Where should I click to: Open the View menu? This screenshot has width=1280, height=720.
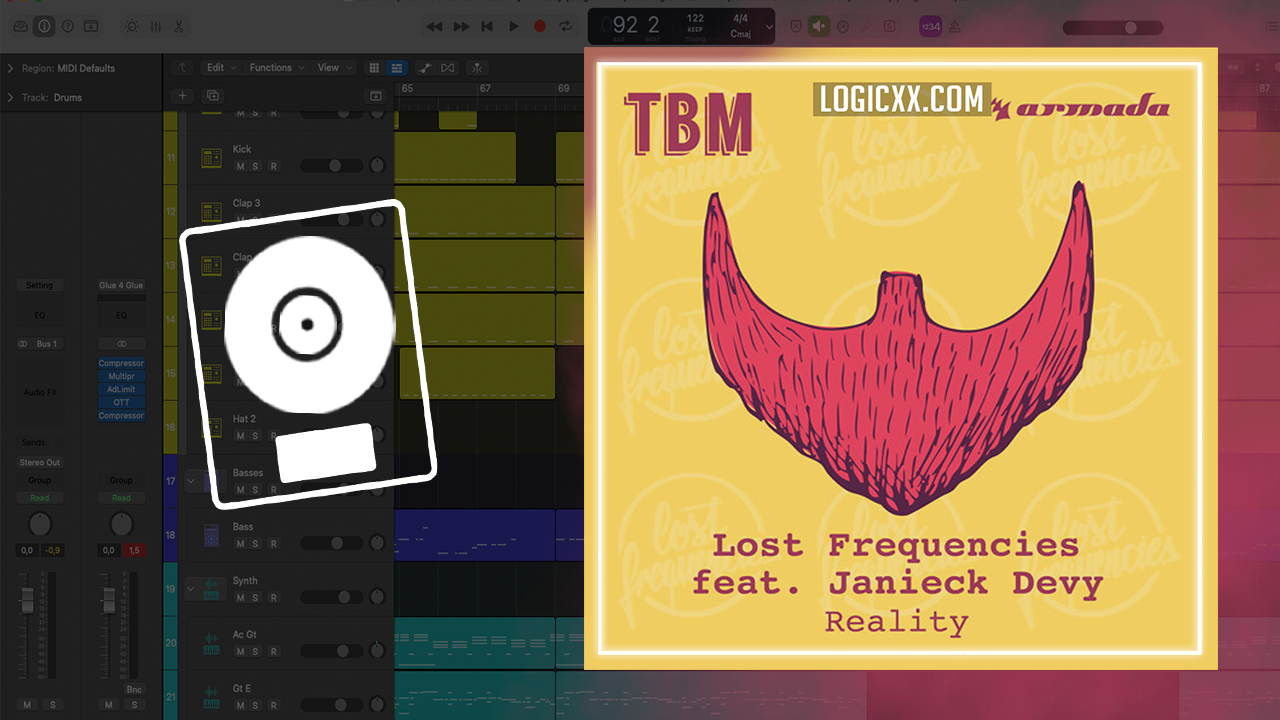334,67
